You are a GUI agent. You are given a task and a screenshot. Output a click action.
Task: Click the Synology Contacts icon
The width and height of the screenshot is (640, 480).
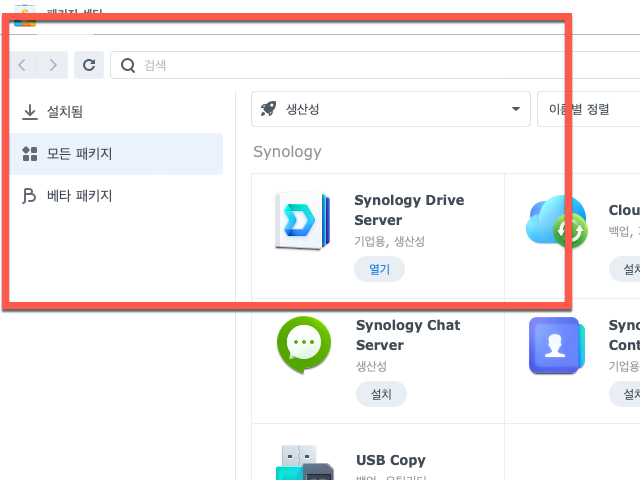click(x=557, y=345)
